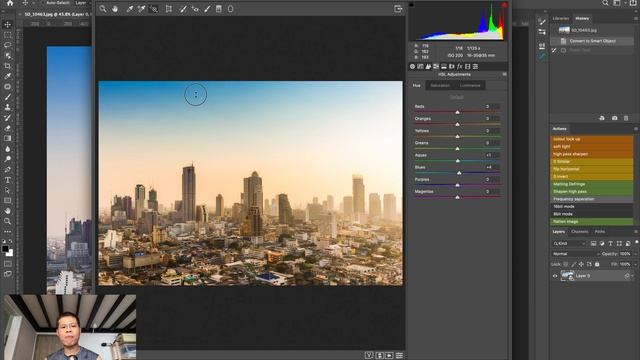Click the Photoshop Home icon

(x=10, y=3)
